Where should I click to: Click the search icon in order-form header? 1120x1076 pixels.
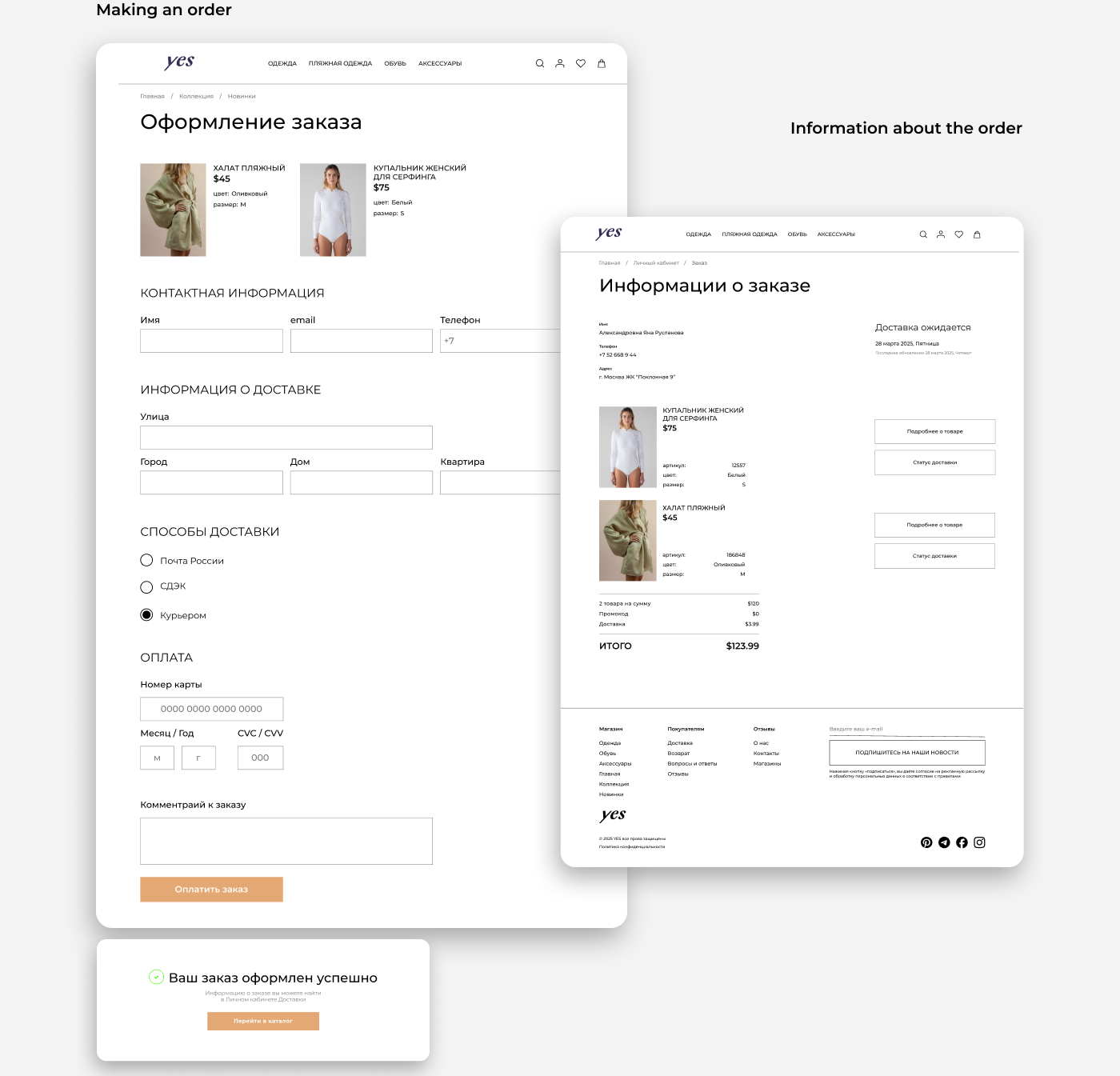click(540, 63)
